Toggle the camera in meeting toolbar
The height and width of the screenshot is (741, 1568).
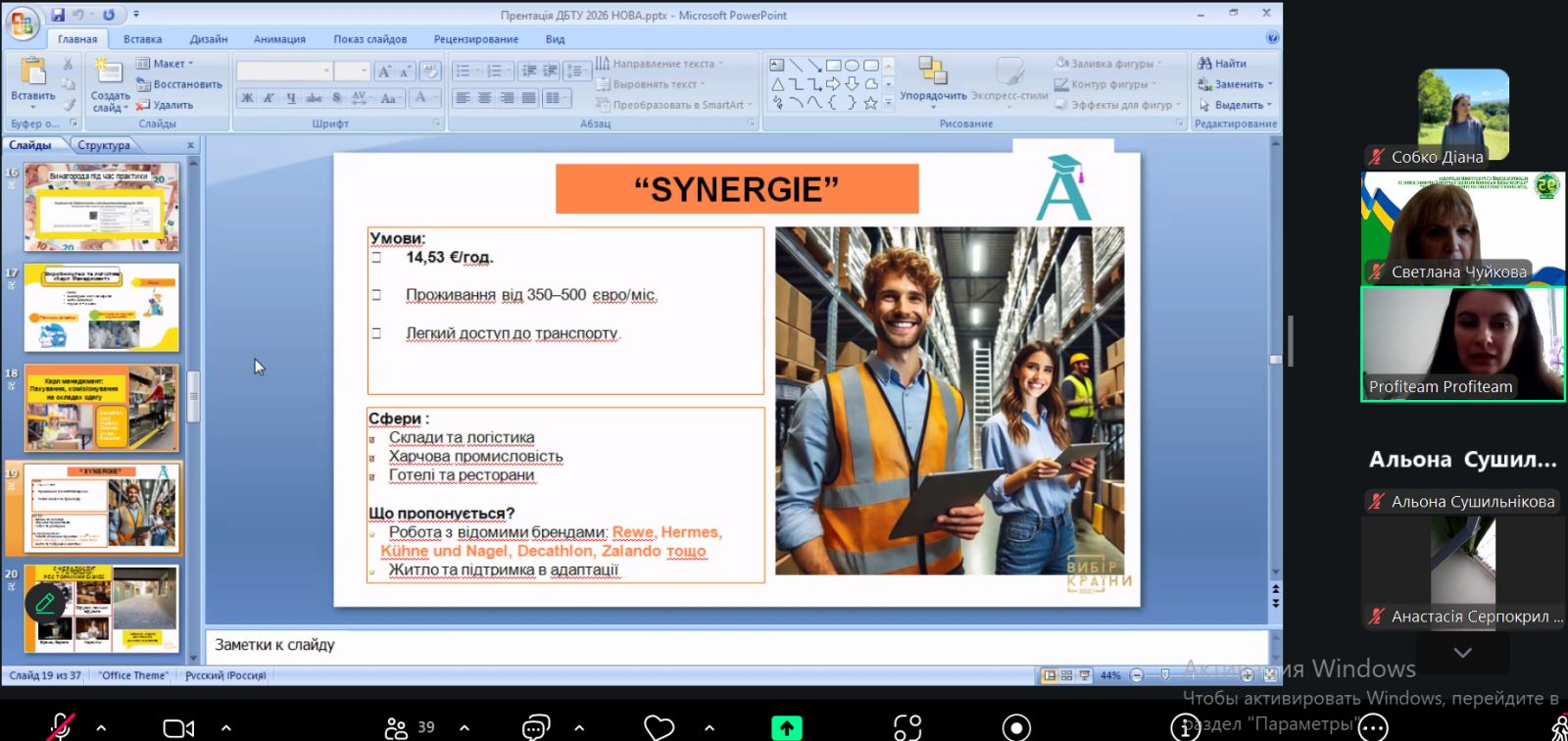[x=178, y=727]
